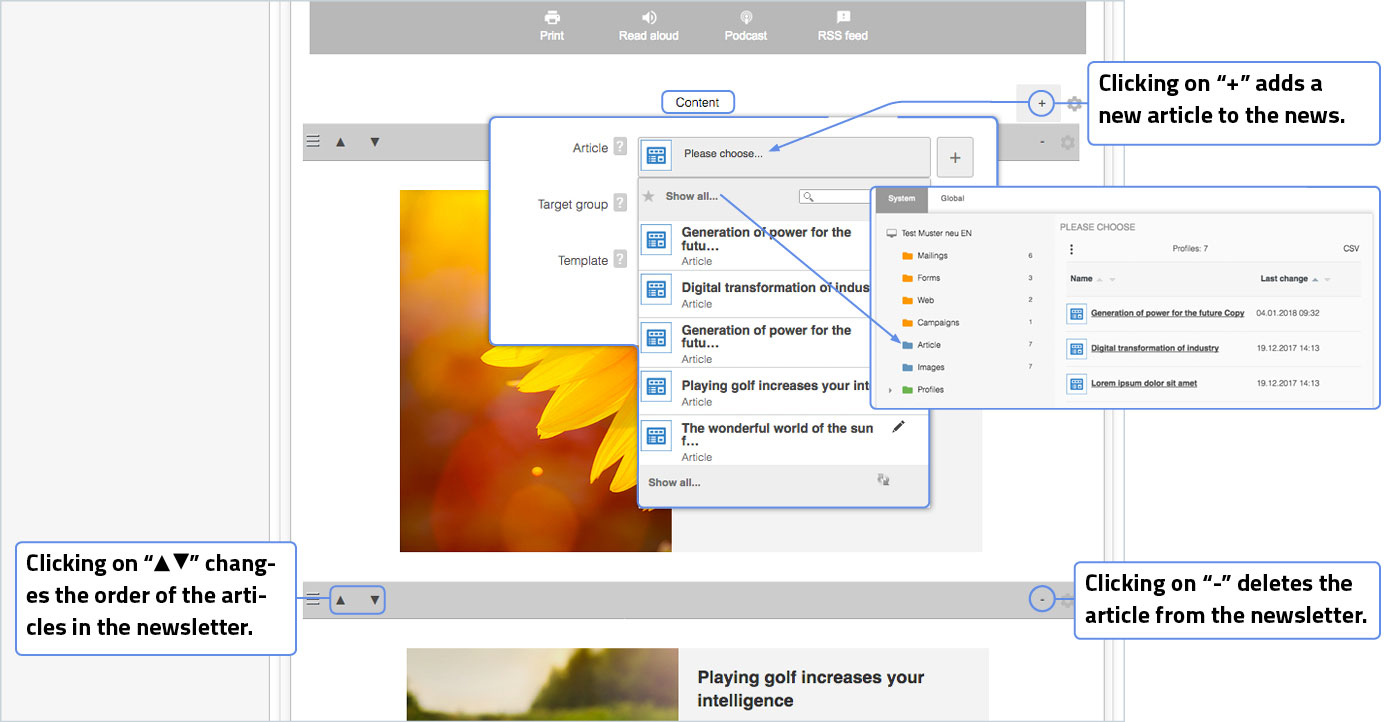Switch to the Global tab
1400x722 pixels.
point(952,199)
